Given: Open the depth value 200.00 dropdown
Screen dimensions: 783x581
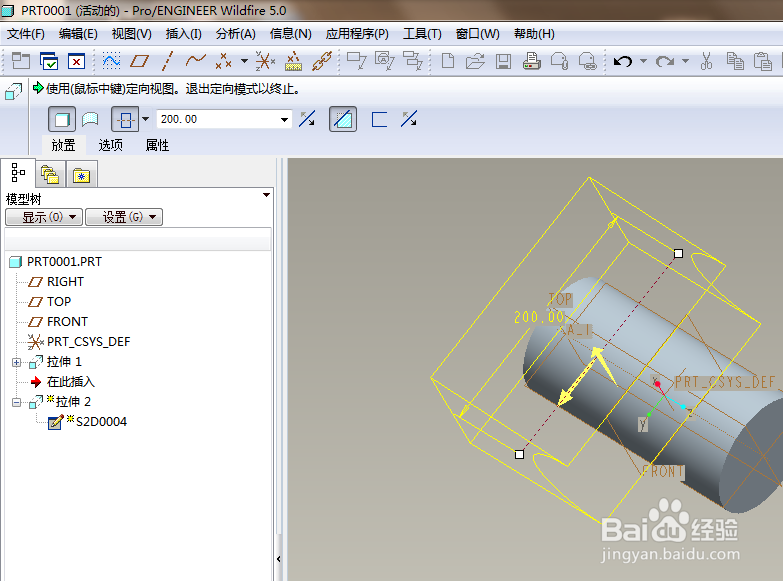Looking at the screenshot, I should click(x=284, y=119).
